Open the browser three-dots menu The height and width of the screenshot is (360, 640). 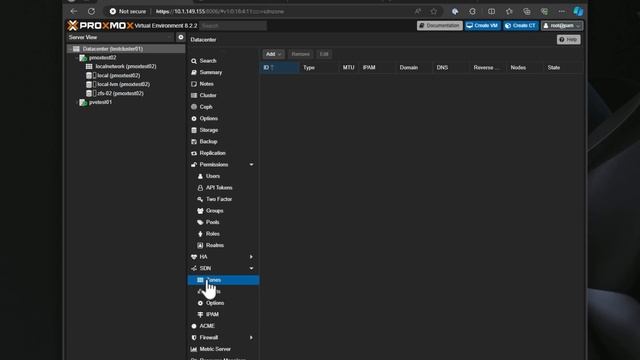point(562,11)
